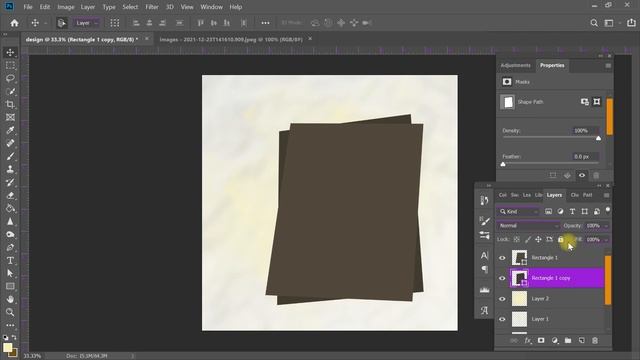Open the Filter menu
The width and height of the screenshot is (640, 360).
(x=152, y=7)
